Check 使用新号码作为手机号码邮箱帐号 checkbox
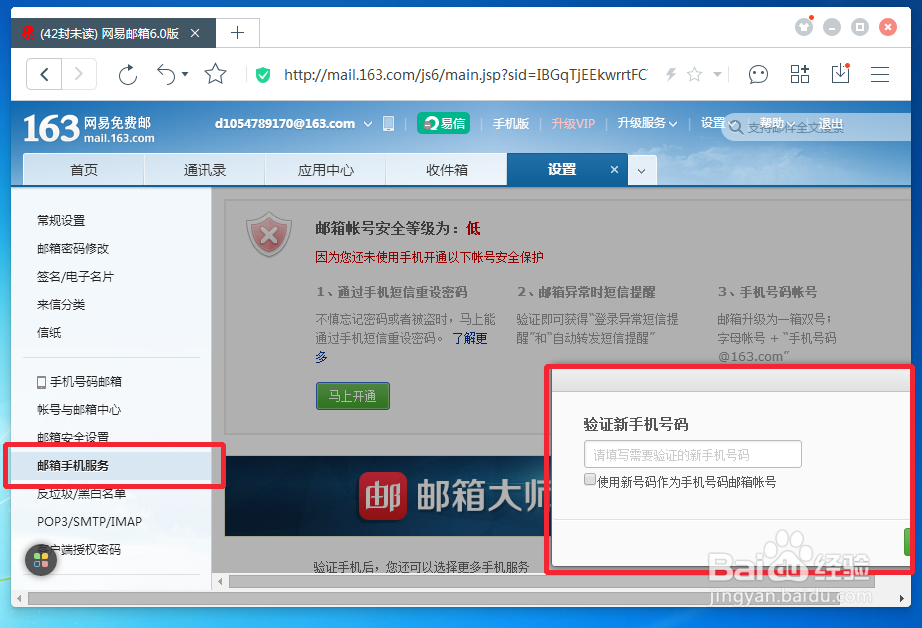 point(590,479)
